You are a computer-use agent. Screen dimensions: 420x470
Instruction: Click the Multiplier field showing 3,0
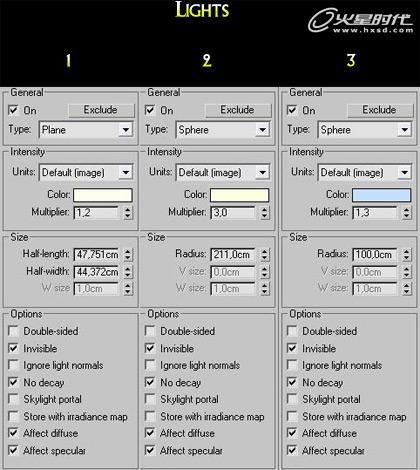[x=233, y=212]
